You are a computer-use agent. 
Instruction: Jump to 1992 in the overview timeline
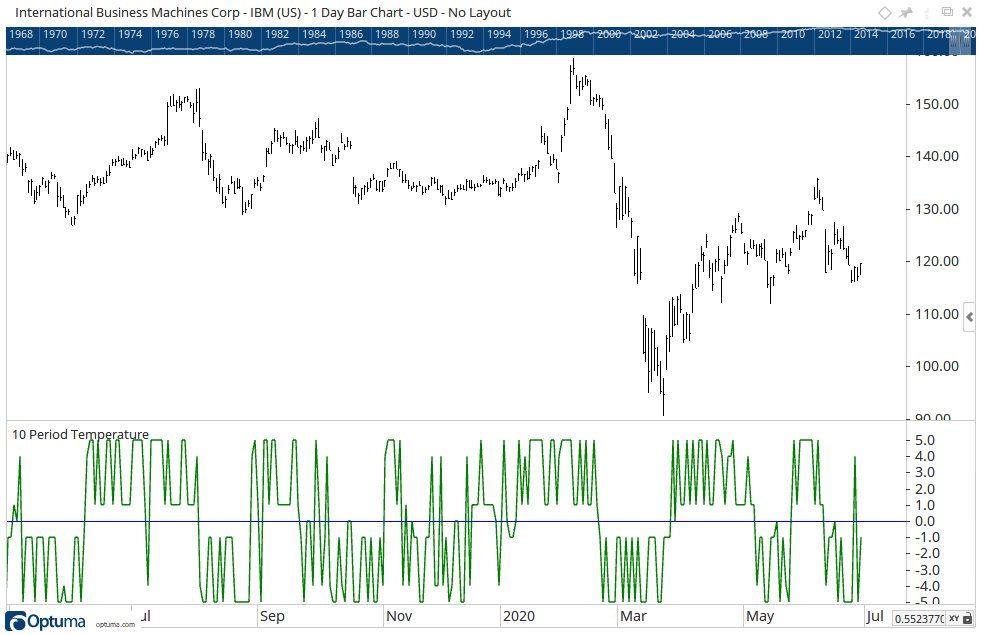point(462,34)
